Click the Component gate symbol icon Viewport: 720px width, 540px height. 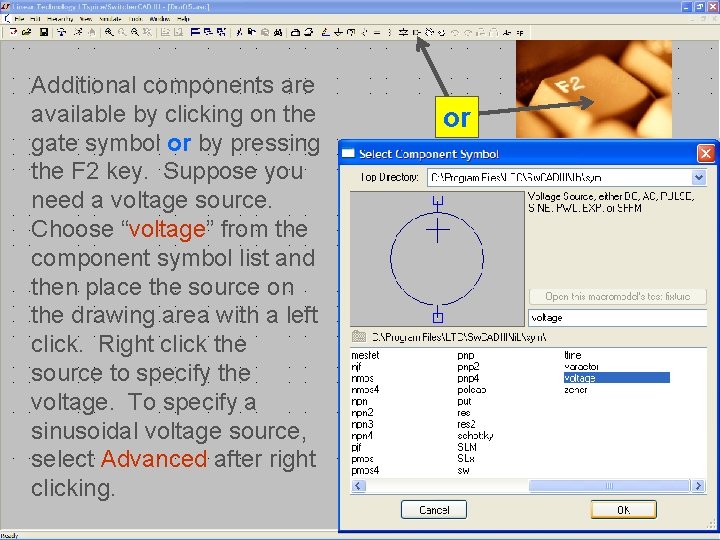416,32
